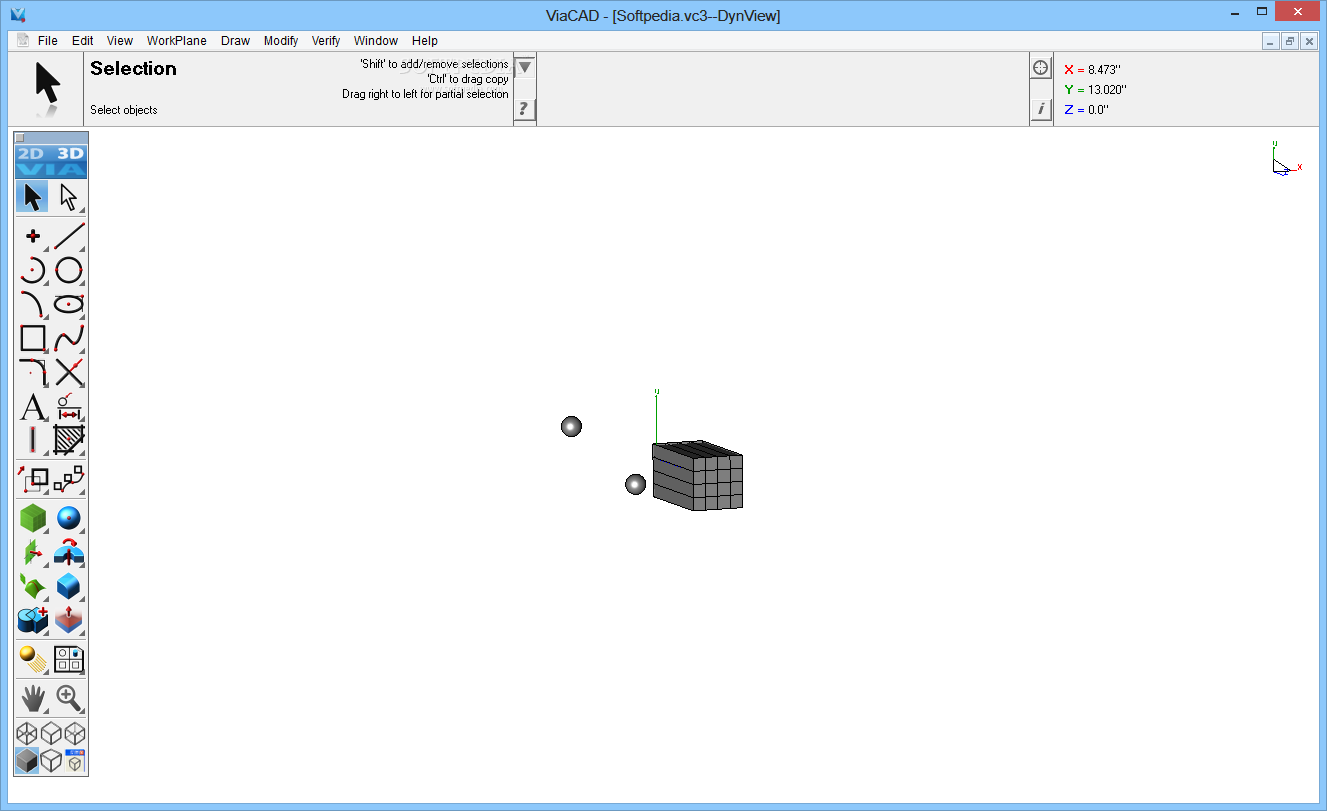Choose the vertical center-line tool
This screenshot has width=1327, height=811.
(x=33, y=440)
